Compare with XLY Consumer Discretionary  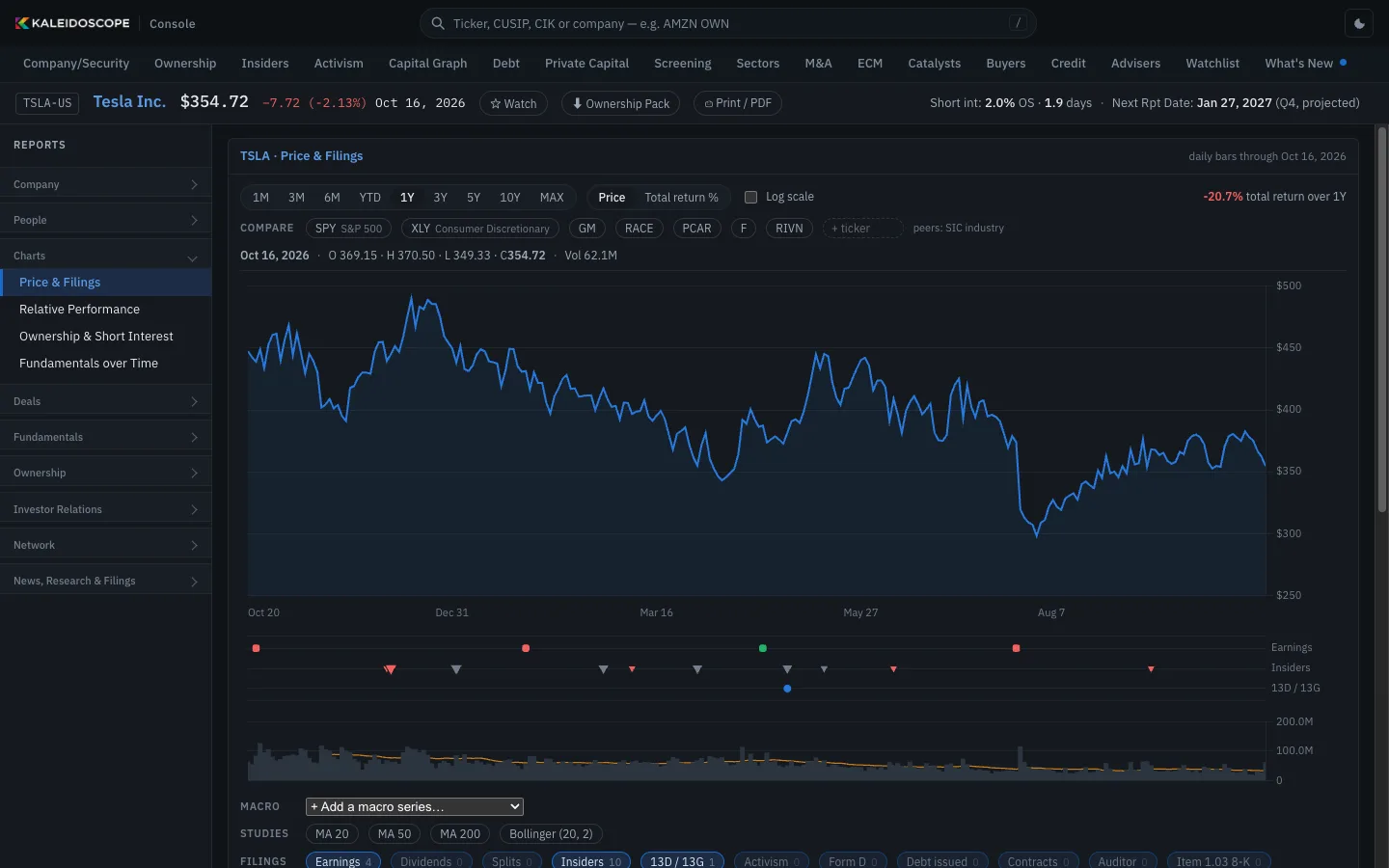coord(480,229)
